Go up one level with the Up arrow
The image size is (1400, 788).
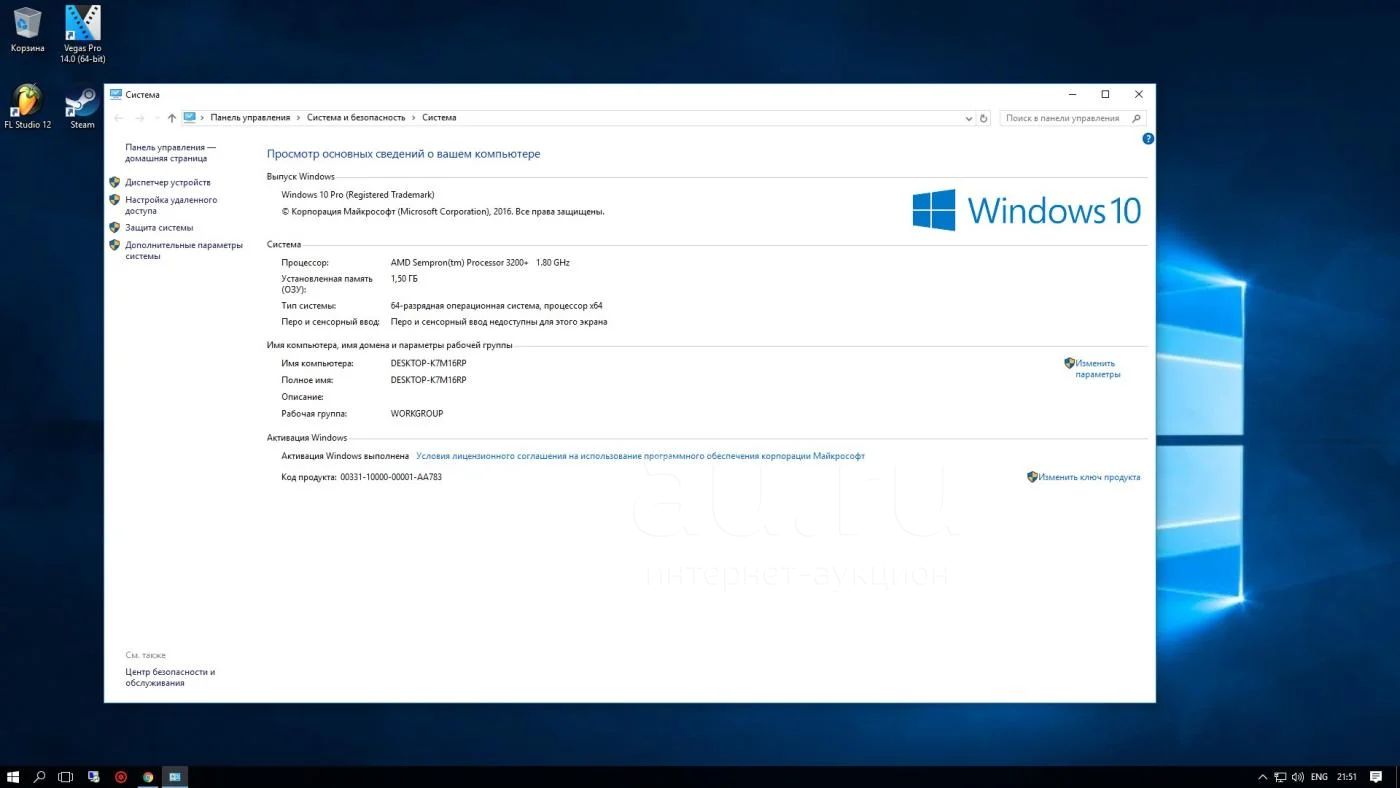click(172, 118)
